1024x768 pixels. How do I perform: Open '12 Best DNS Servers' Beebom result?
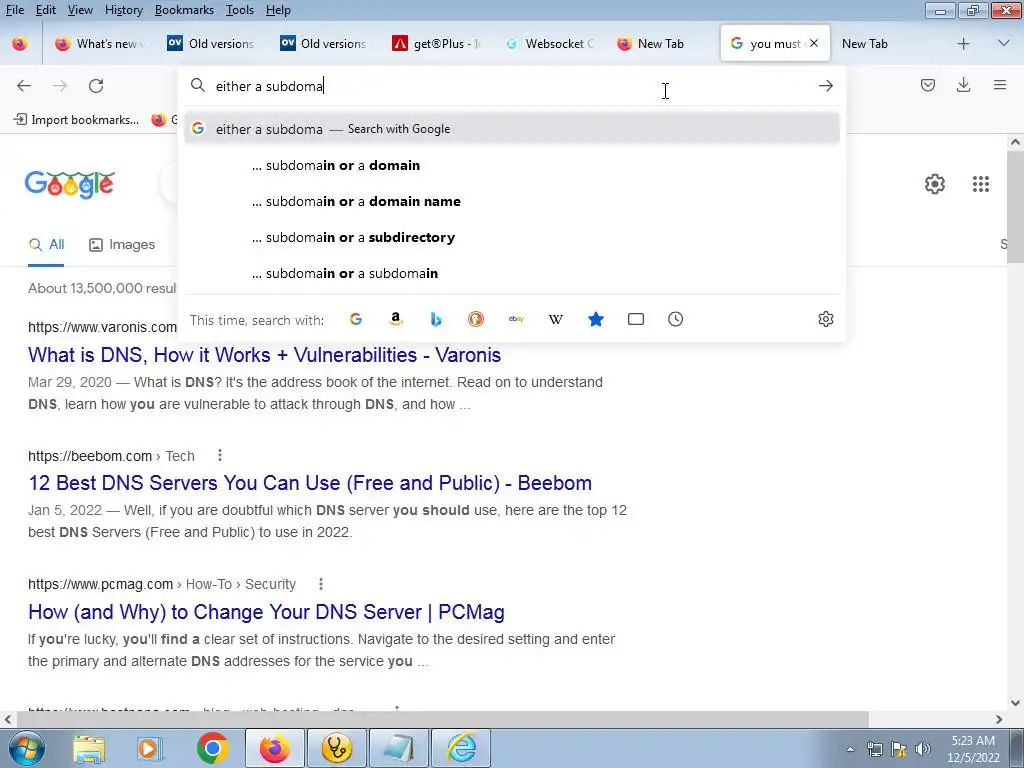[x=310, y=483]
